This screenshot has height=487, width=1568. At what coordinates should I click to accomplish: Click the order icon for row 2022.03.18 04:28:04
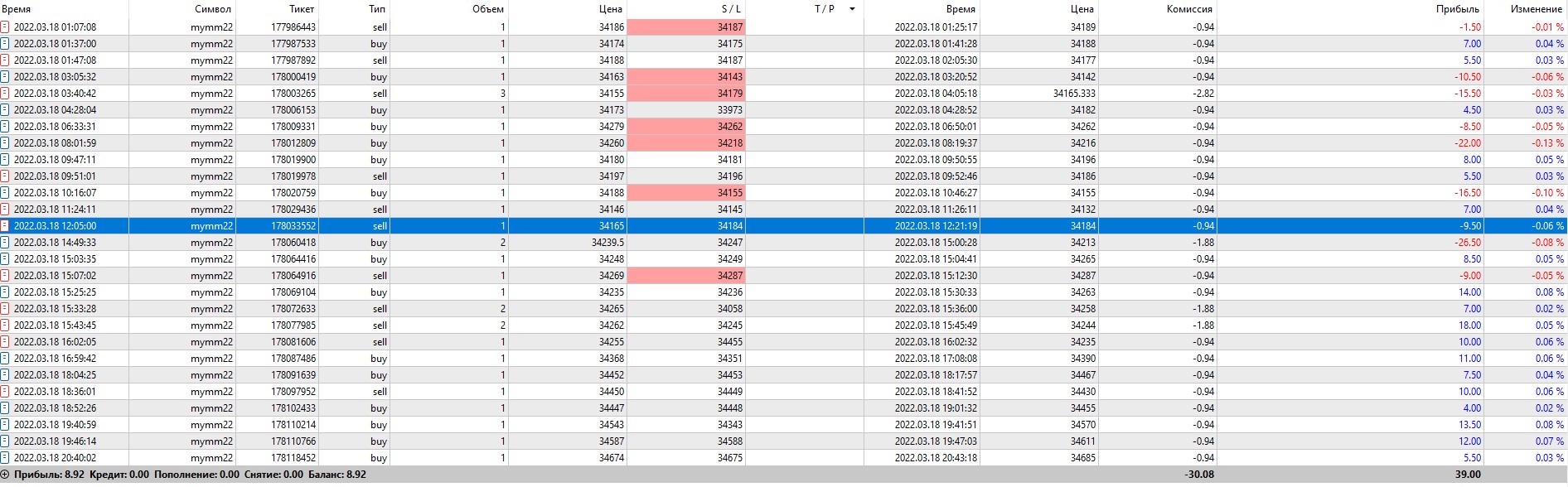pos(5,110)
